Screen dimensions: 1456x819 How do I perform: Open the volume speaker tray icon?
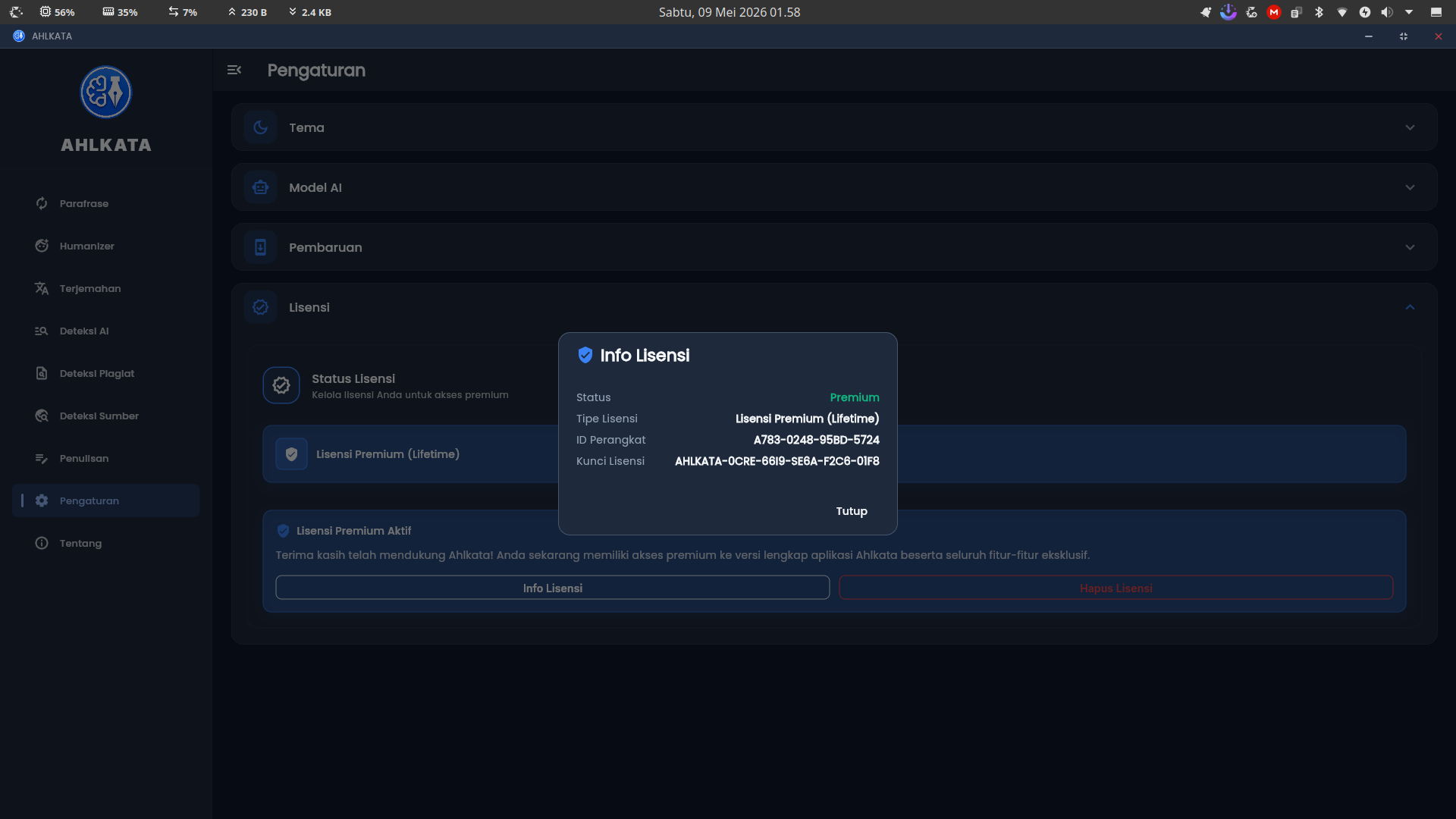(x=1387, y=12)
